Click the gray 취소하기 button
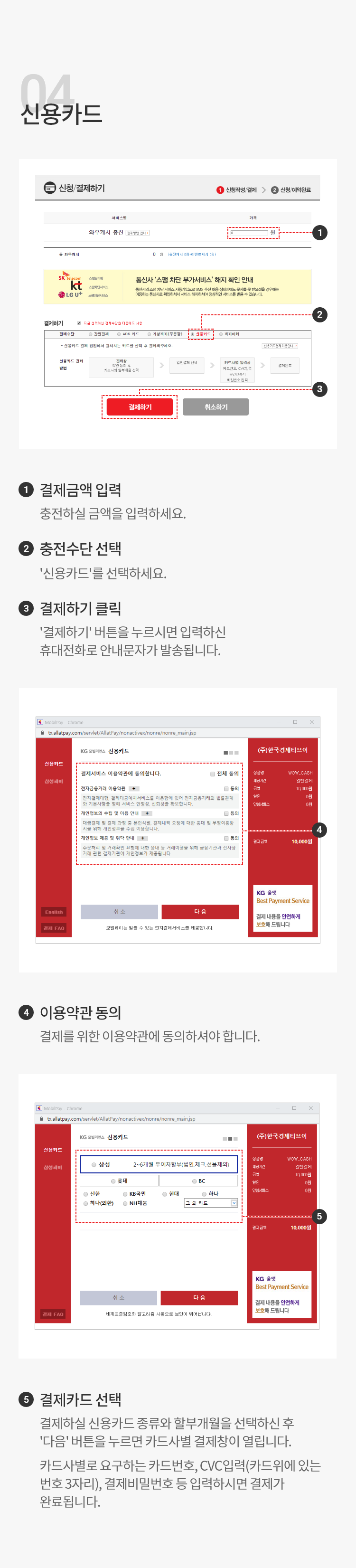Viewport: 356px width, 1568px height. pyautogui.click(x=215, y=406)
